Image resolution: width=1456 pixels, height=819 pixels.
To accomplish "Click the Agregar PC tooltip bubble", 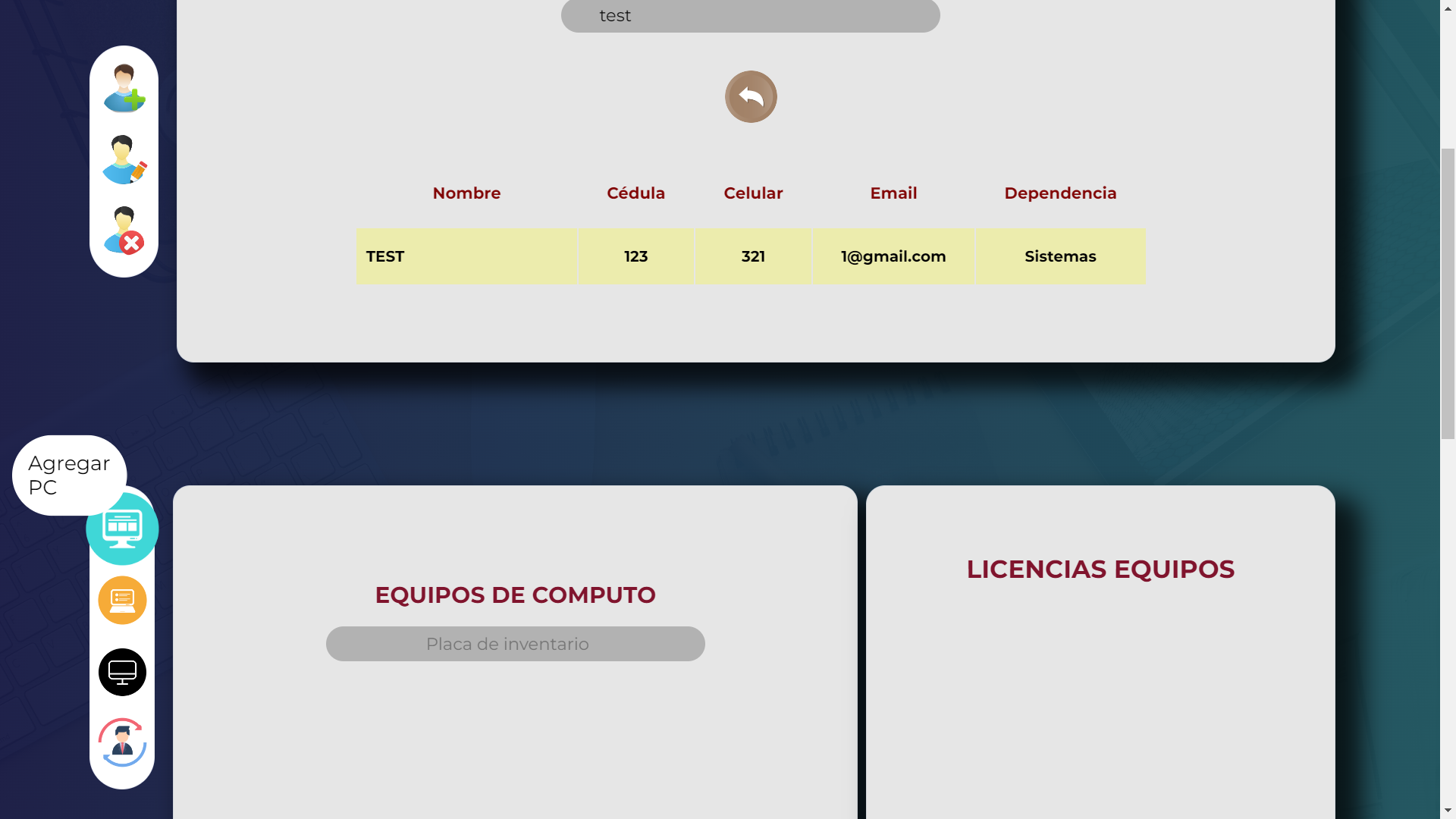I will (69, 475).
